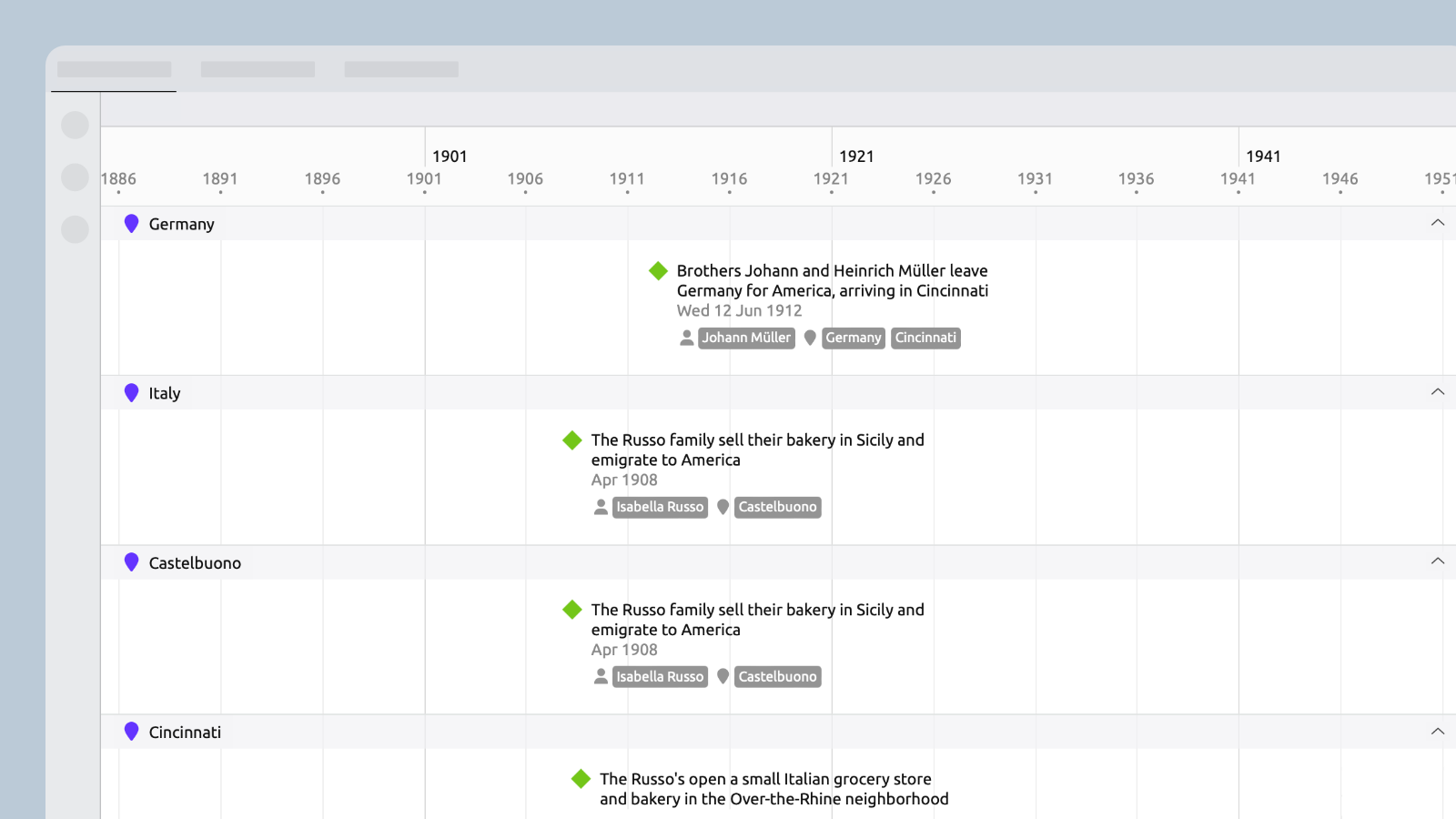The height and width of the screenshot is (819, 1456).
Task: Click the 1936 axis label
Action: tap(1136, 179)
